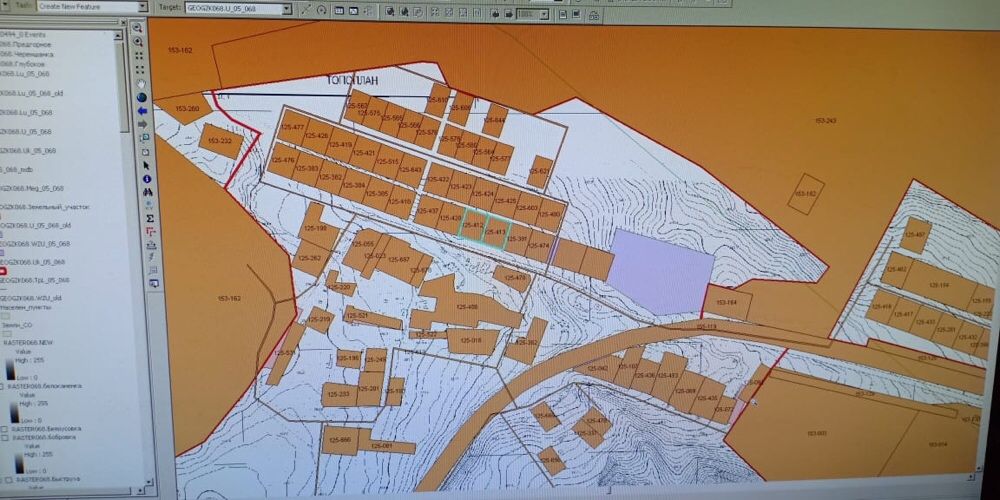Viewport: 1000px width, 500px height.
Task: Select the RASTER068.NEW layer name
Action: pos(28,342)
